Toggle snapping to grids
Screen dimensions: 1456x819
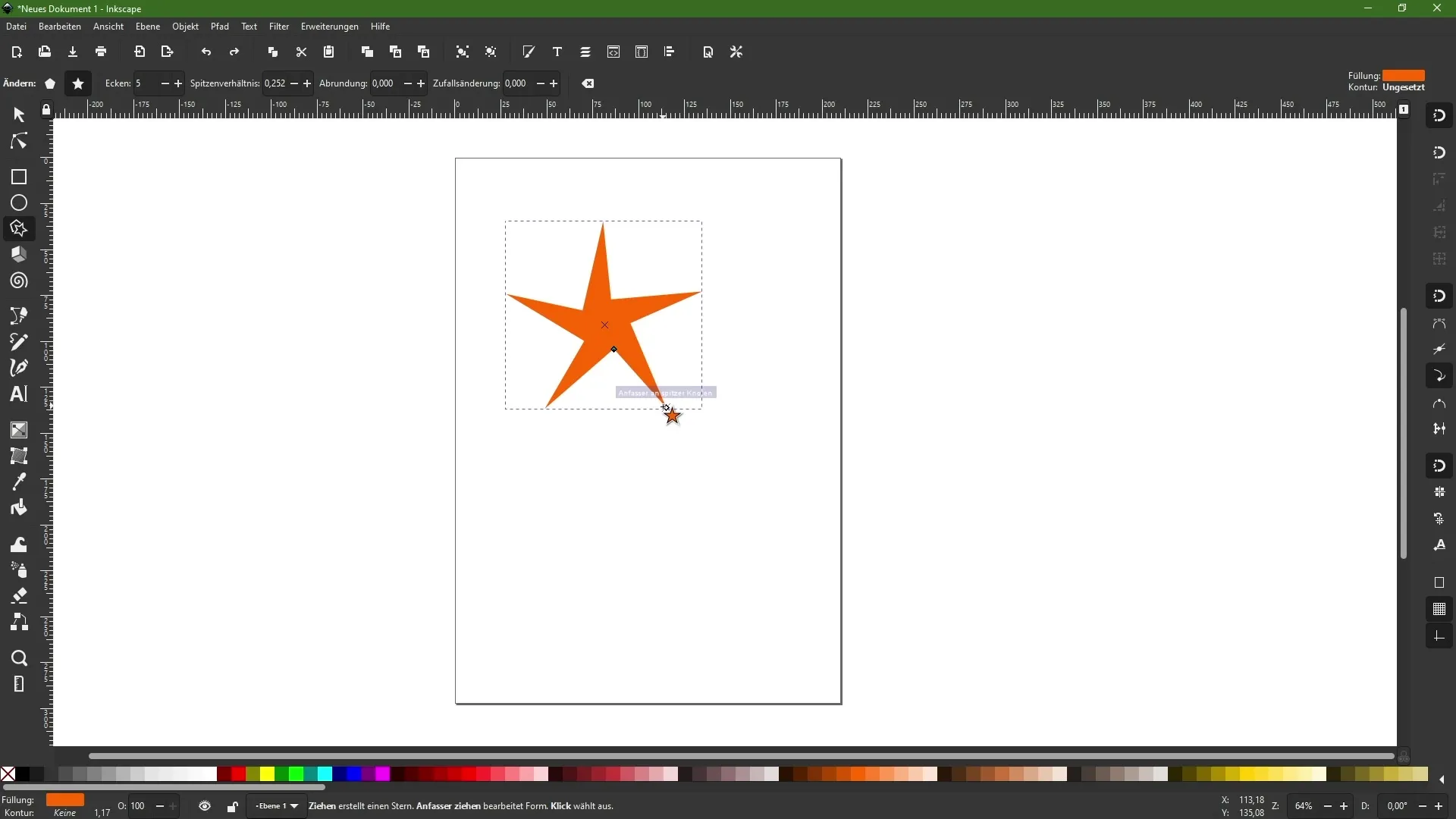[x=1440, y=610]
